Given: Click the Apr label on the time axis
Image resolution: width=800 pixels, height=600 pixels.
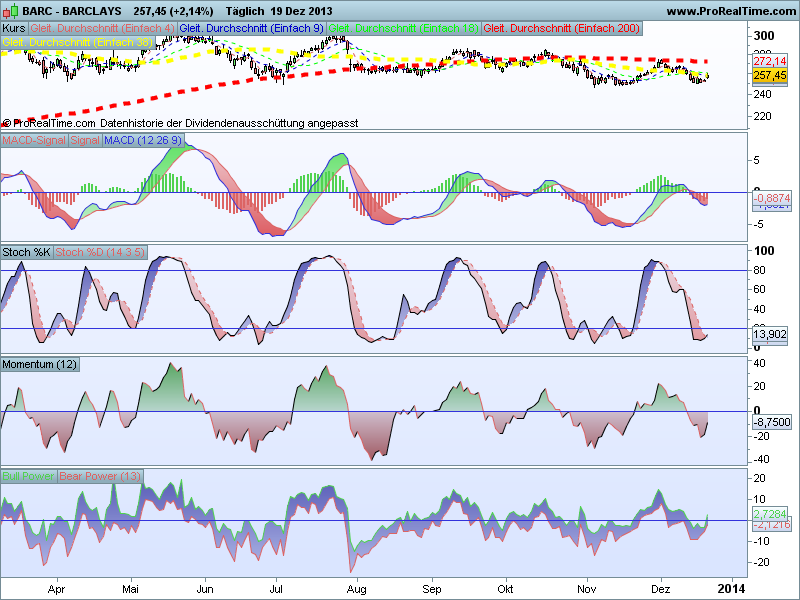Looking at the screenshot, I should coord(56,589).
